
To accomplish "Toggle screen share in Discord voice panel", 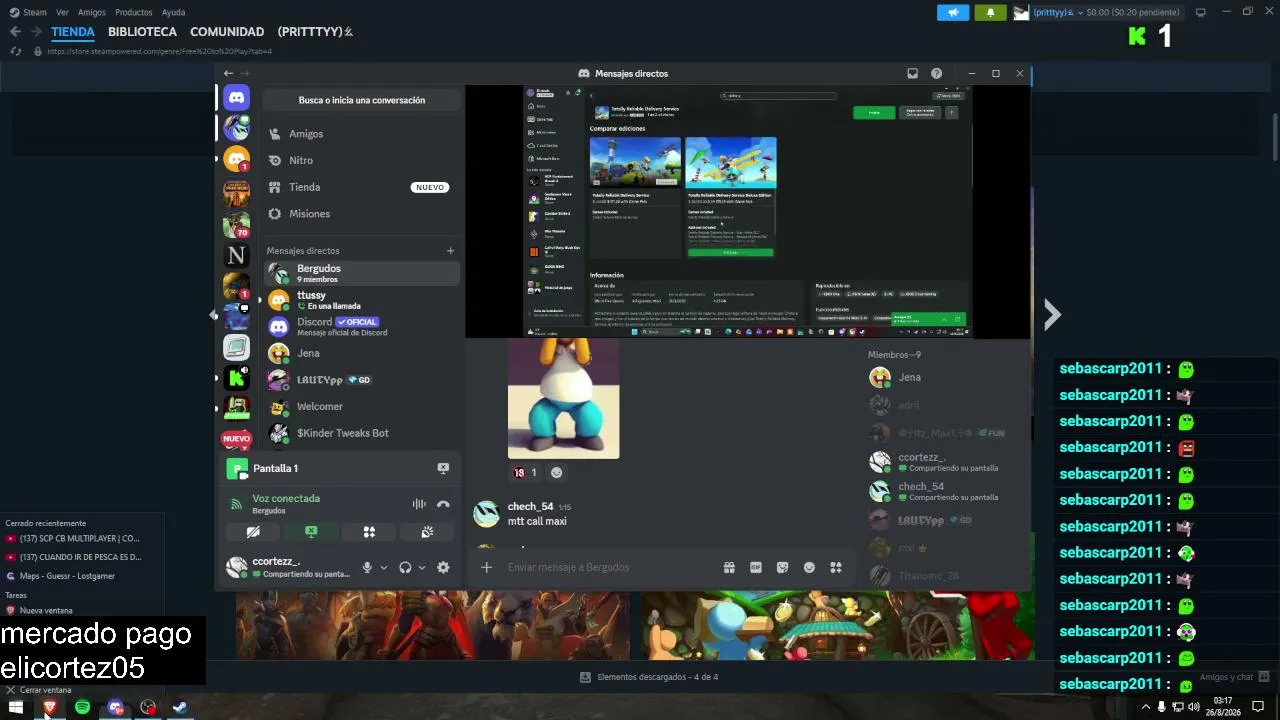I will (311, 532).
